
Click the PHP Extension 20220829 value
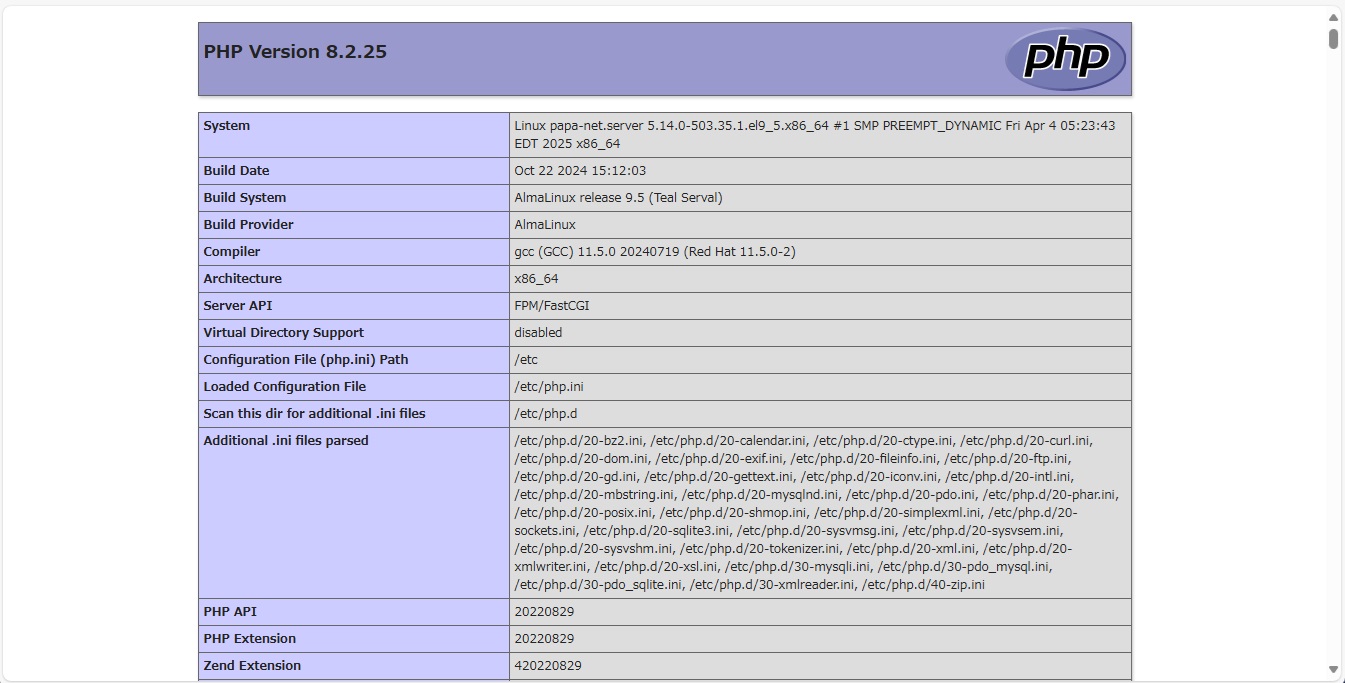click(x=544, y=639)
